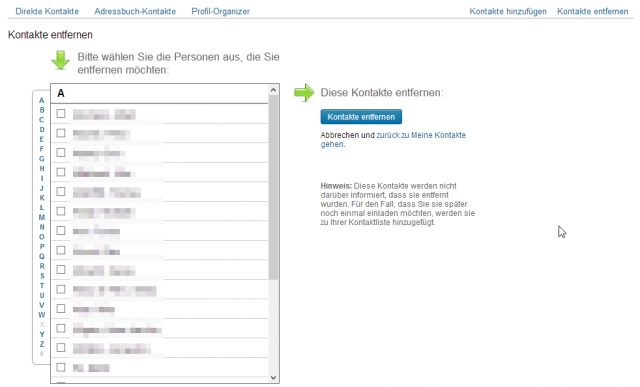Tick the second contact checkbox under A

point(61,133)
